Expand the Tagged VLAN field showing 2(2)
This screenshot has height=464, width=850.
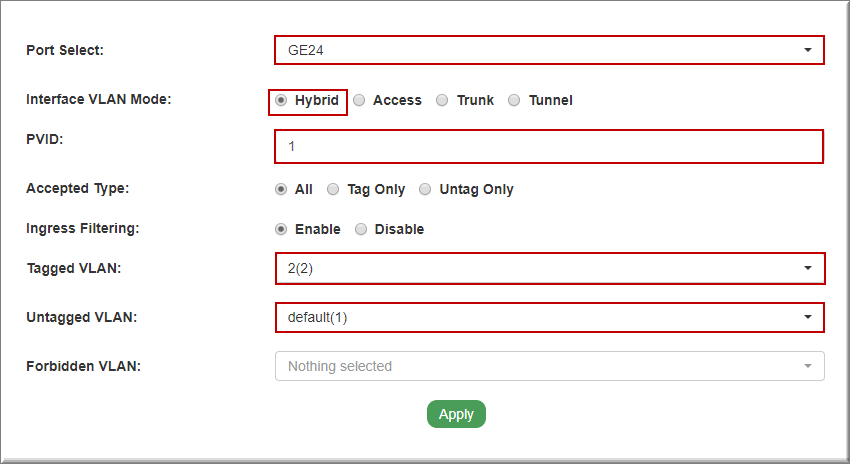point(540,269)
